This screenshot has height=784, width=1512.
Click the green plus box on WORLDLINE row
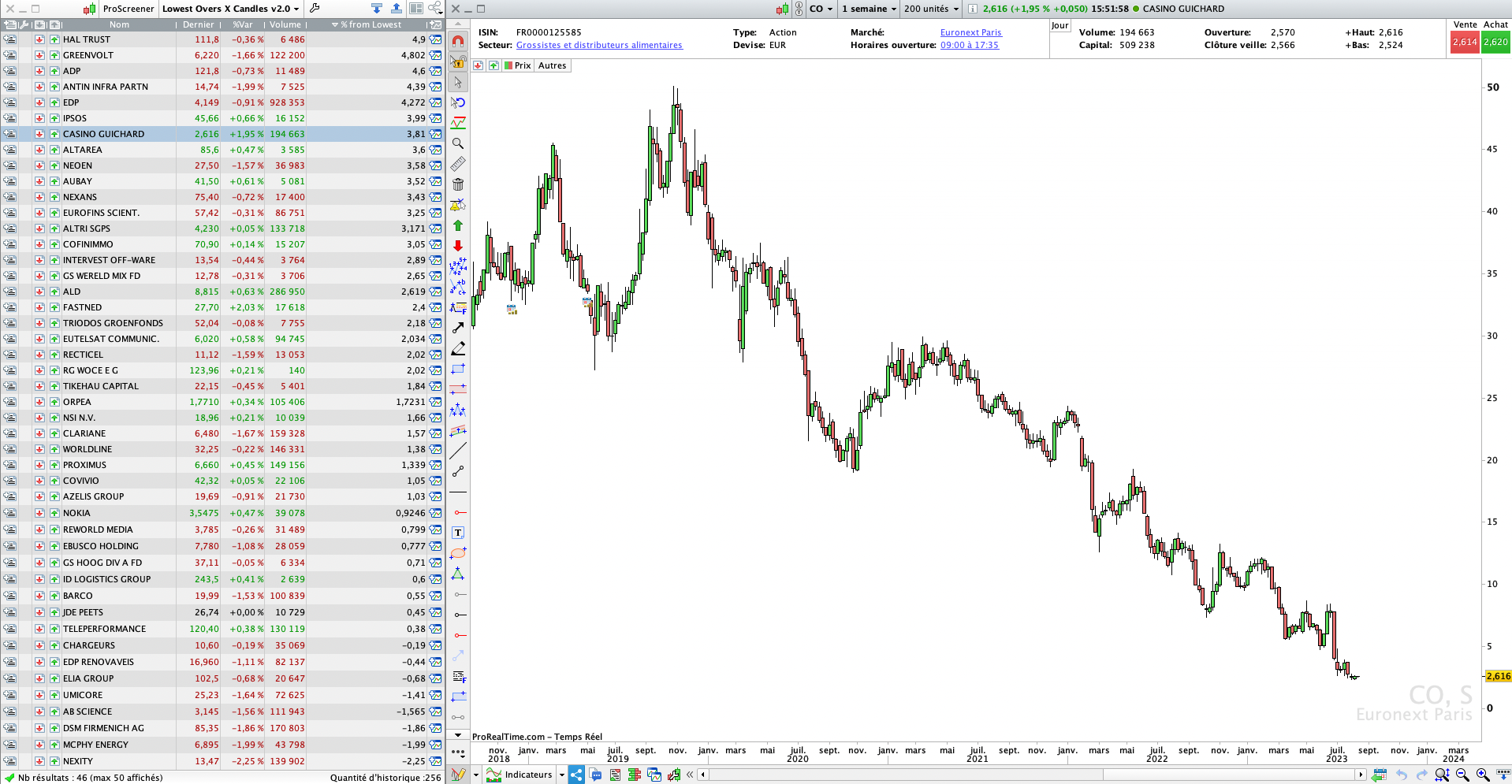[x=54, y=449]
